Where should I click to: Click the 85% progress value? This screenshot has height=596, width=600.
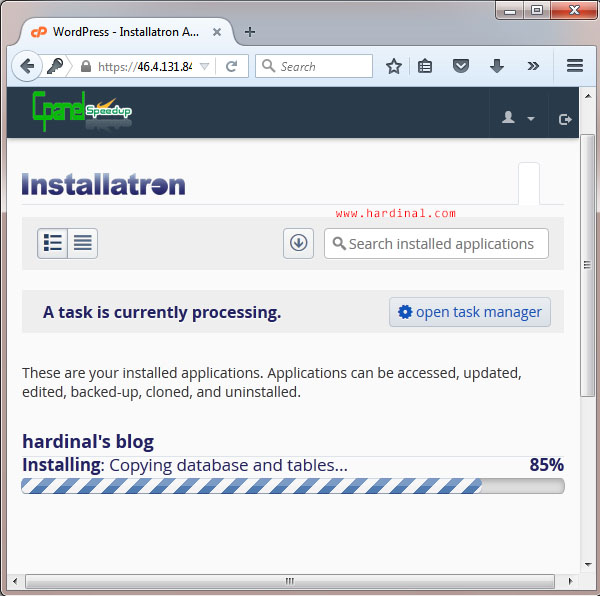pyautogui.click(x=546, y=465)
